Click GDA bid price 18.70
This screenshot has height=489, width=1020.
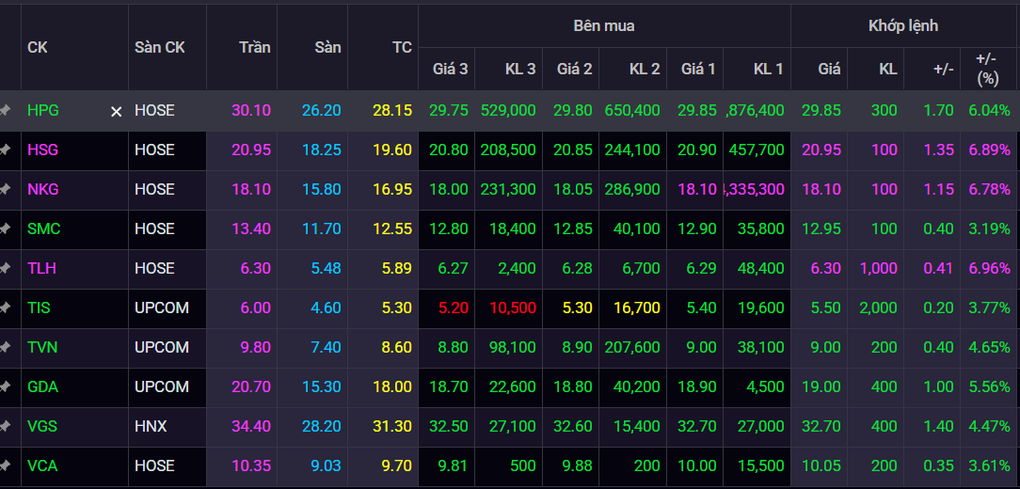point(449,387)
